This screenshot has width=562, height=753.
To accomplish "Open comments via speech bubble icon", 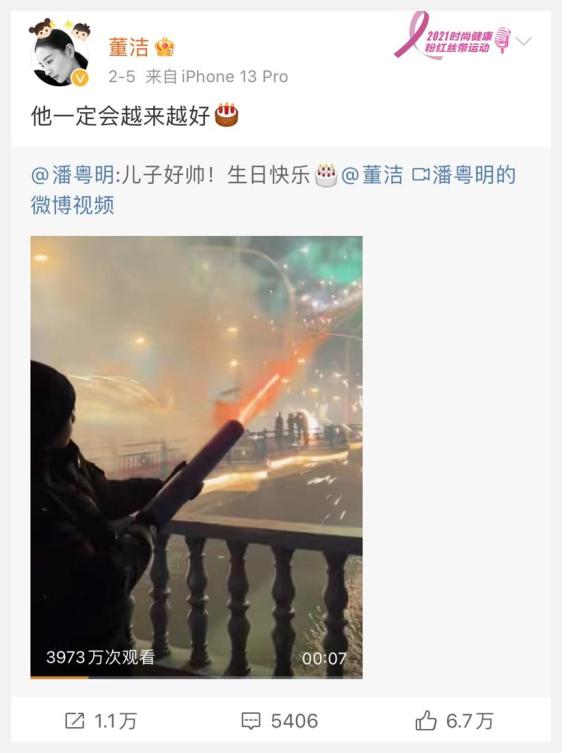I will (251, 721).
